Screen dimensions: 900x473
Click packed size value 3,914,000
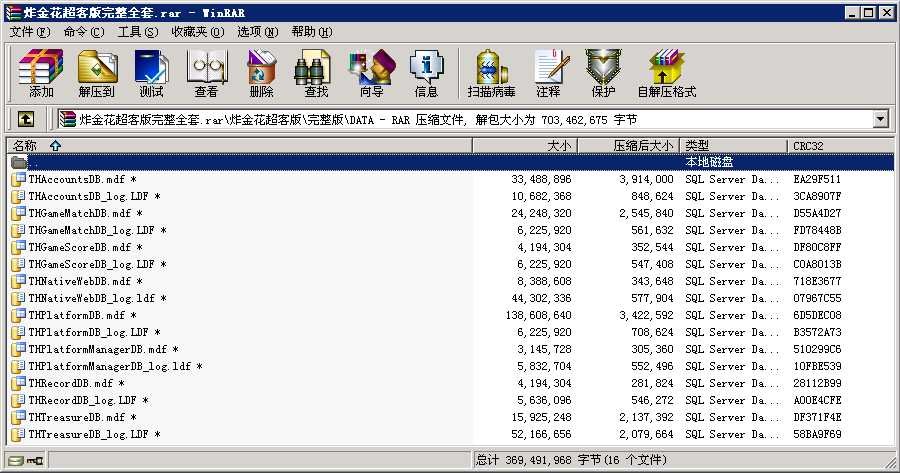pos(646,179)
